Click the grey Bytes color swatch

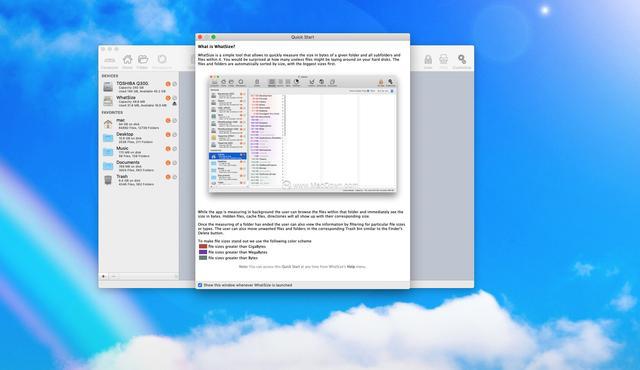pos(203,258)
